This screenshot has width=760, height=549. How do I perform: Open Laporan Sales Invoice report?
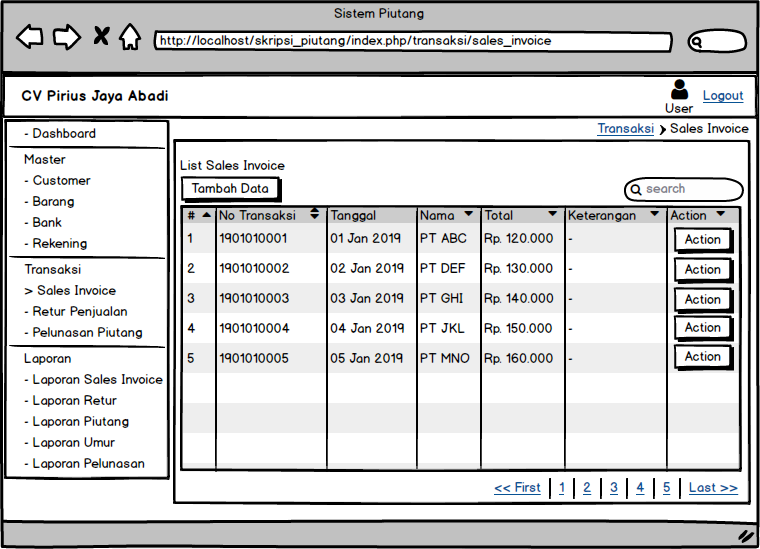[94, 379]
